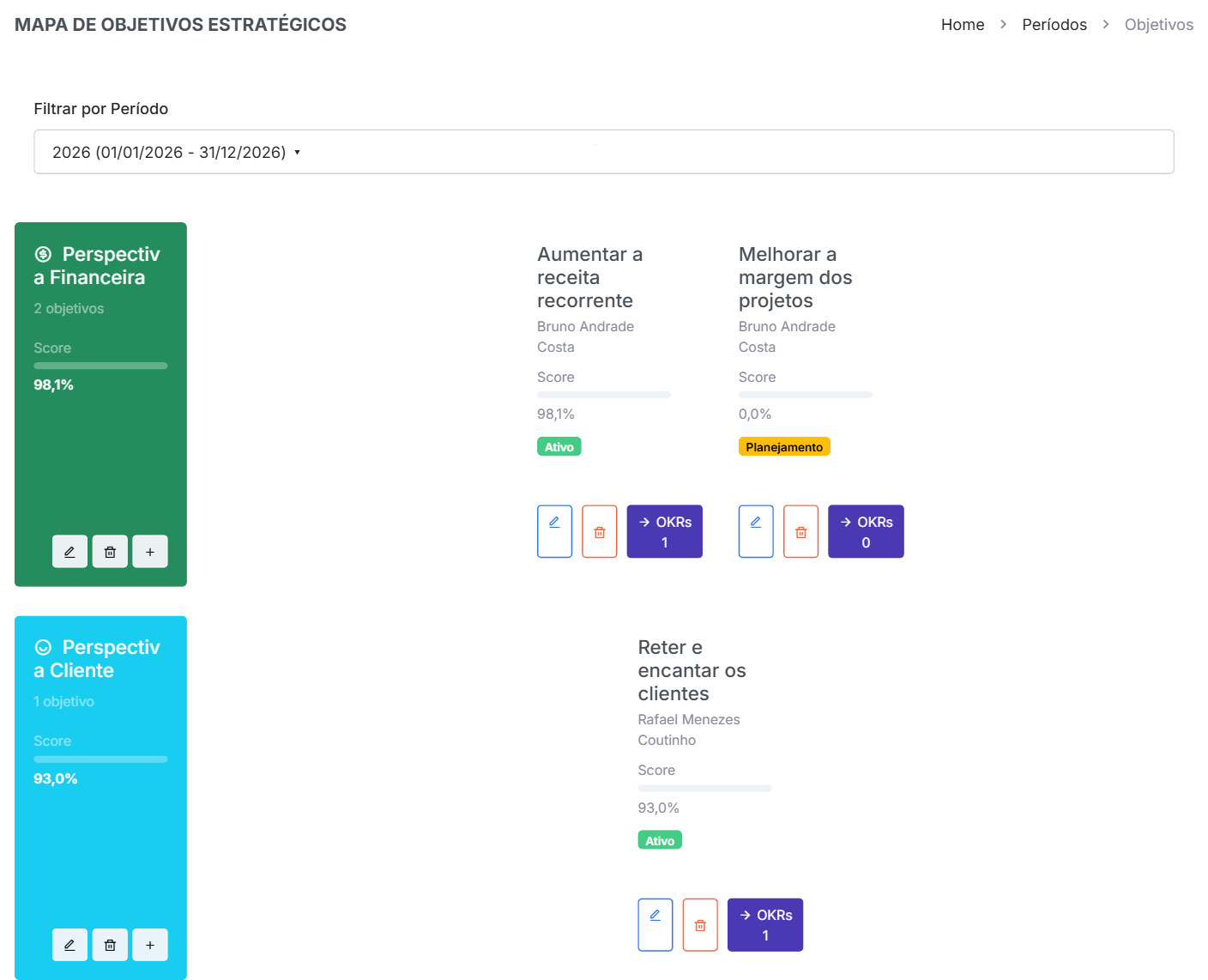1208x980 pixels.
Task: Click the '1 objetivo' count text
Action: click(x=64, y=702)
